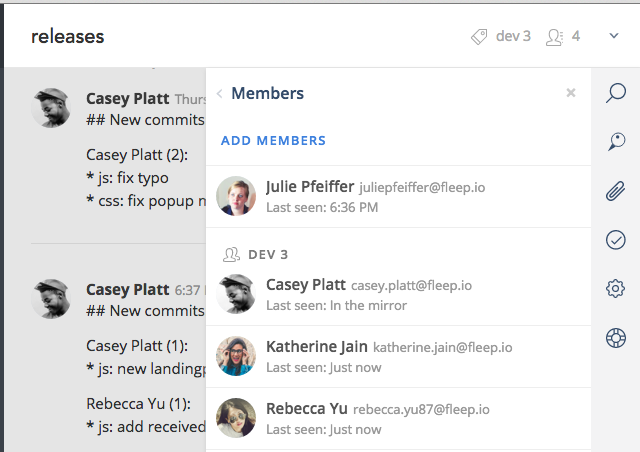
Task: Expand the header dropdown chevron
Action: [x=614, y=36]
